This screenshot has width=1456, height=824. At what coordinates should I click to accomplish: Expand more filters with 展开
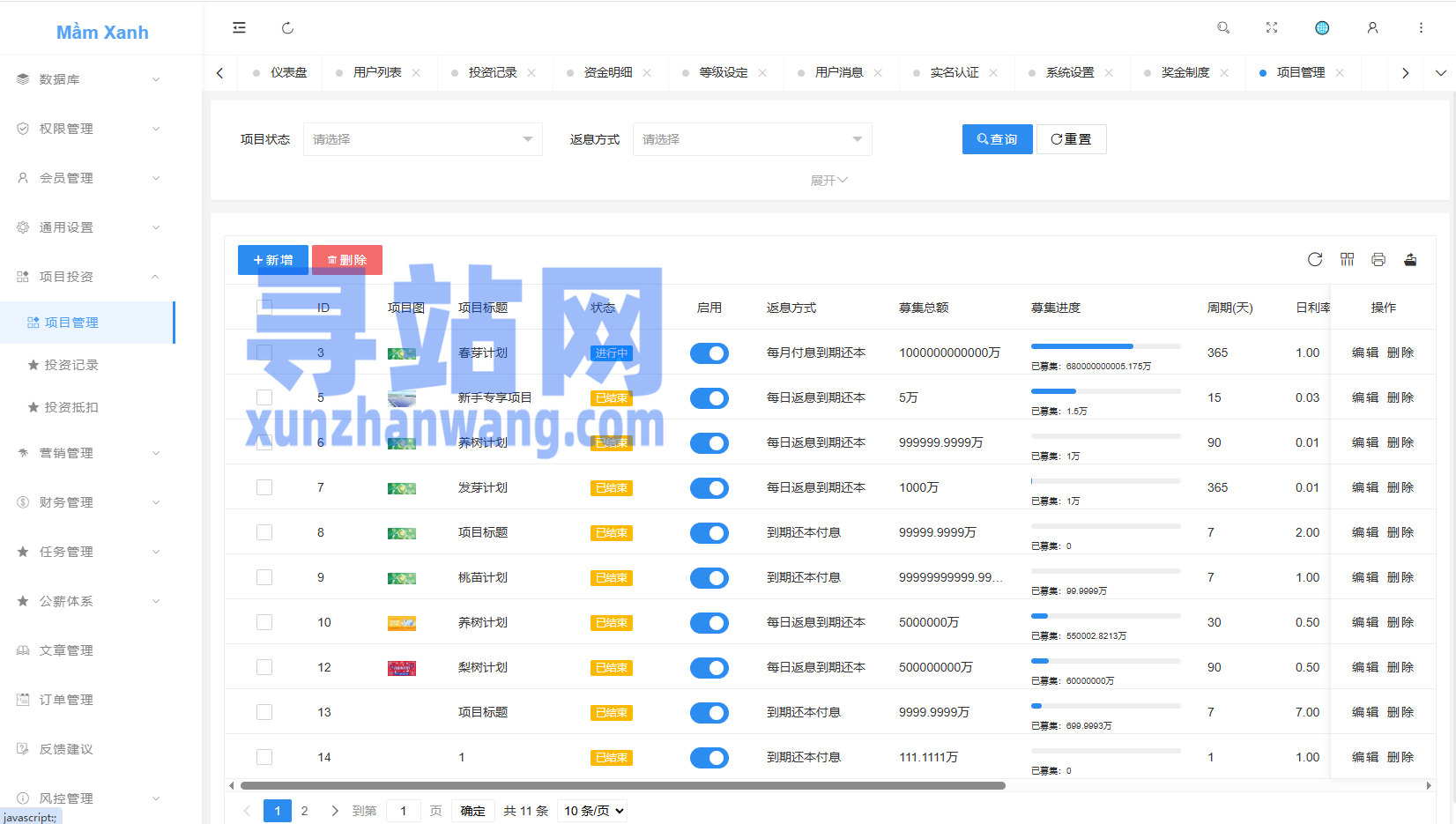[x=829, y=181]
